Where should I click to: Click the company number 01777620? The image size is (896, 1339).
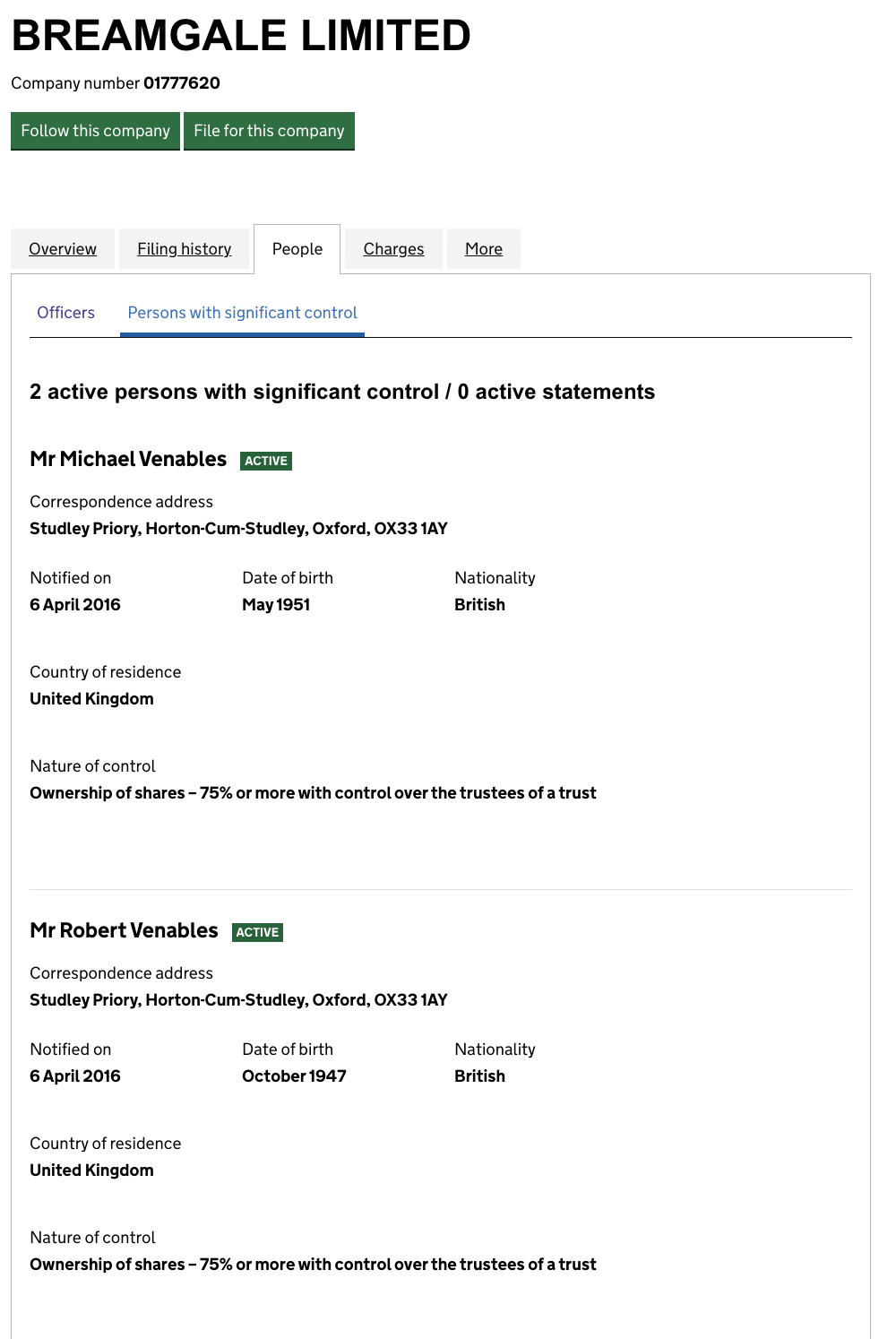point(181,83)
